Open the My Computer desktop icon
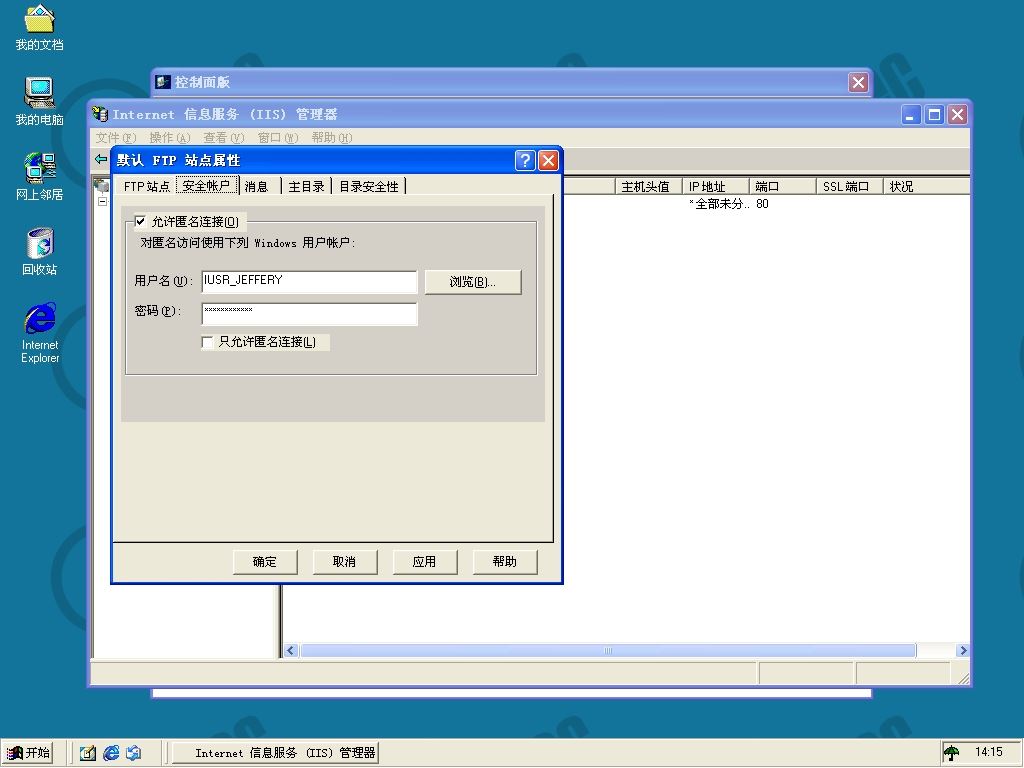Screen dimensions: 1024x768 click(x=39, y=101)
